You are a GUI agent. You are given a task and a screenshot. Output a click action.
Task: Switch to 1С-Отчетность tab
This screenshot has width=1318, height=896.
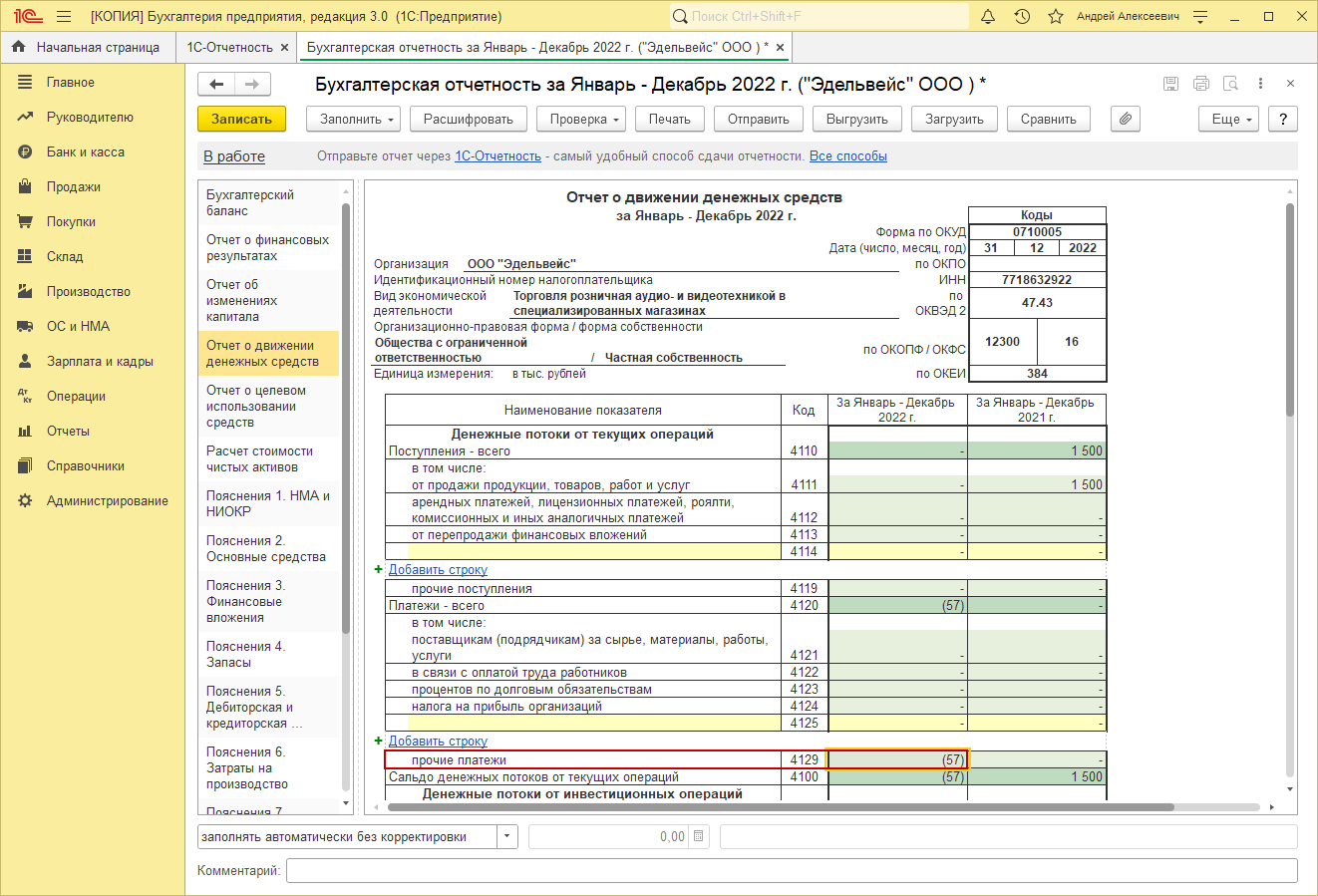pyautogui.click(x=229, y=47)
